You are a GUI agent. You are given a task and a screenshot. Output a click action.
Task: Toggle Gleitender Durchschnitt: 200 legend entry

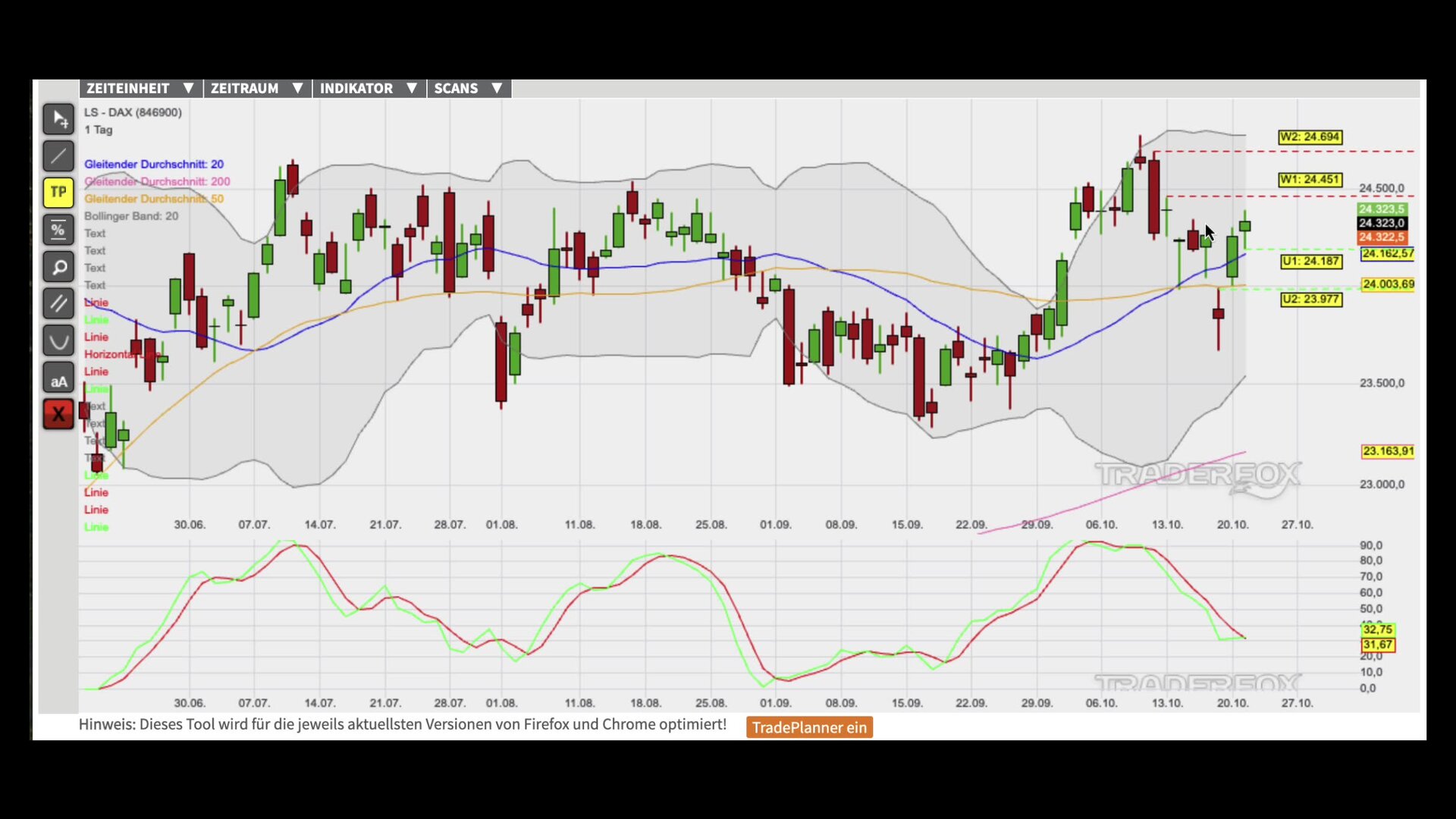157,181
